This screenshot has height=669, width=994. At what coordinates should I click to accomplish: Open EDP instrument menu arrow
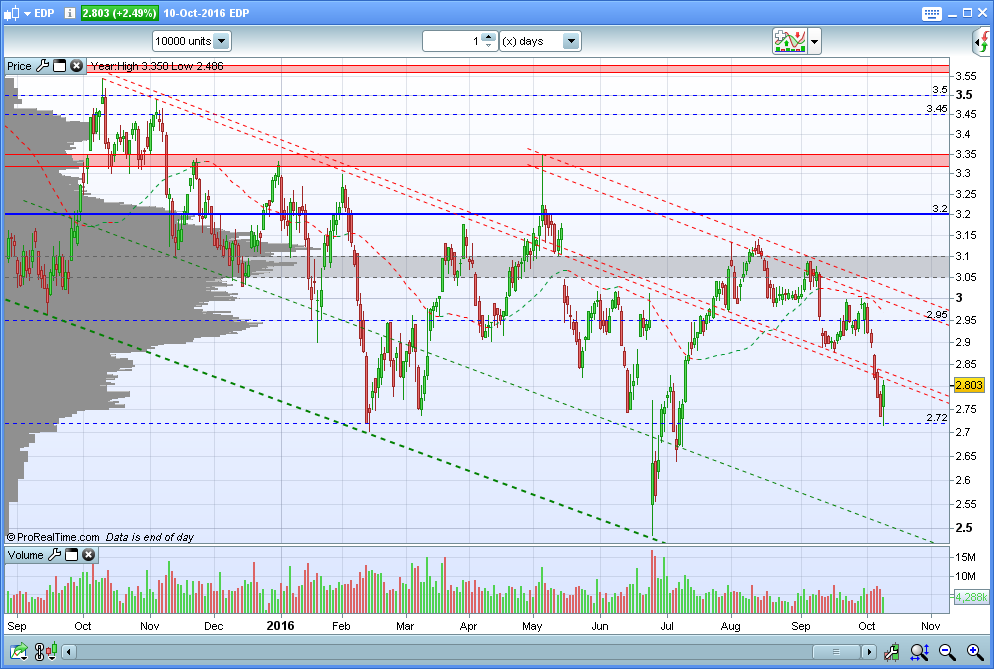point(27,13)
